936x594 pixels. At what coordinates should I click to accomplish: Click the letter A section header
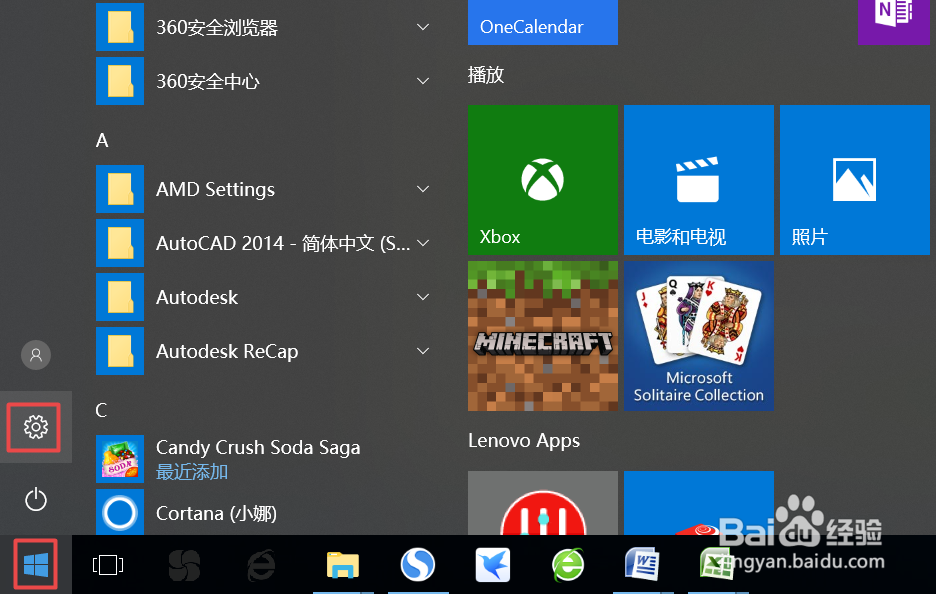[102, 140]
